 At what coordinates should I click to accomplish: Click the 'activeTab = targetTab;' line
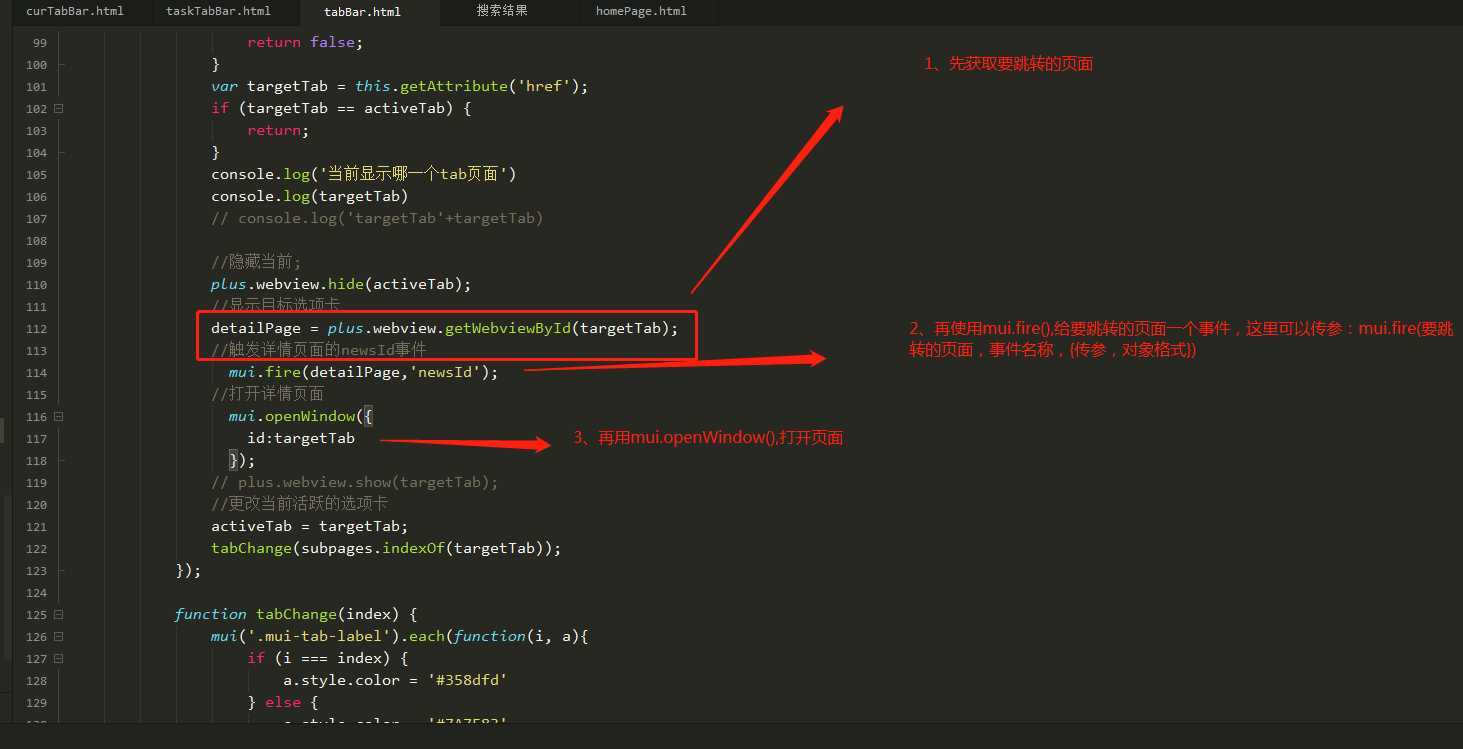point(310,526)
